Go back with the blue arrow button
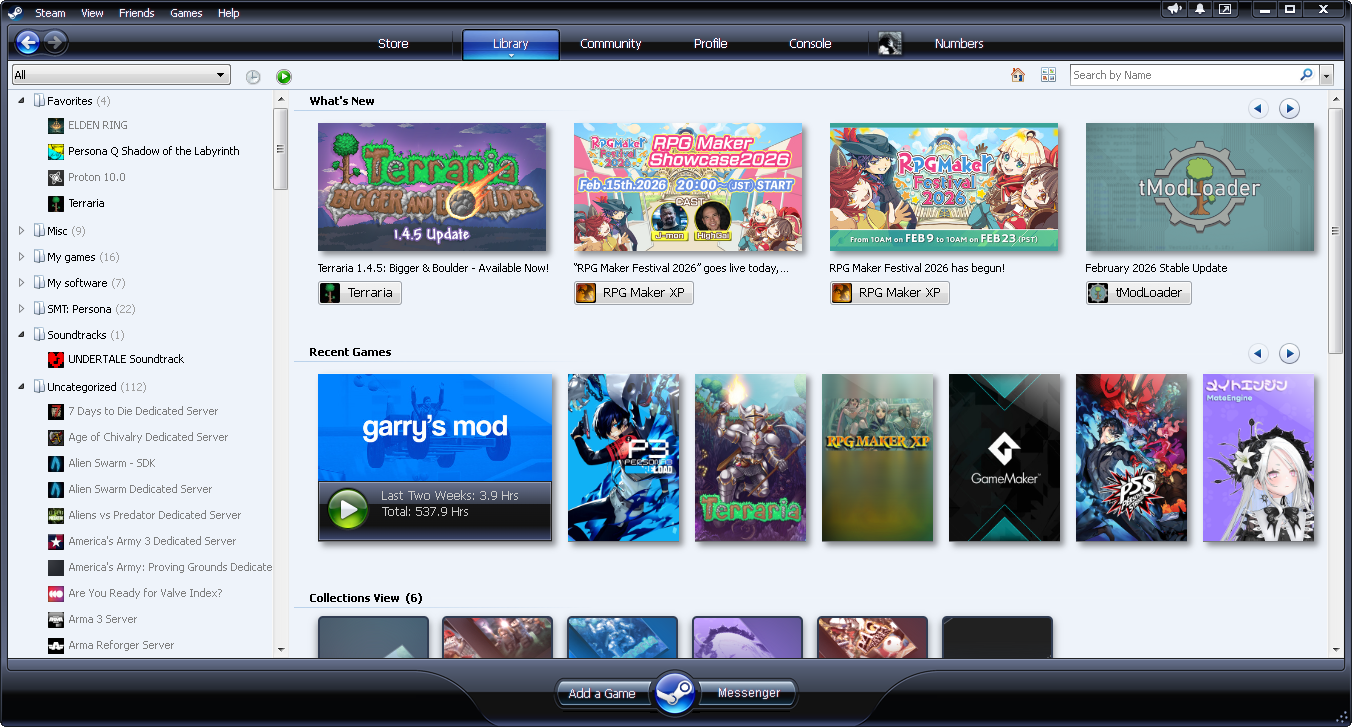1352x727 pixels. coord(28,42)
